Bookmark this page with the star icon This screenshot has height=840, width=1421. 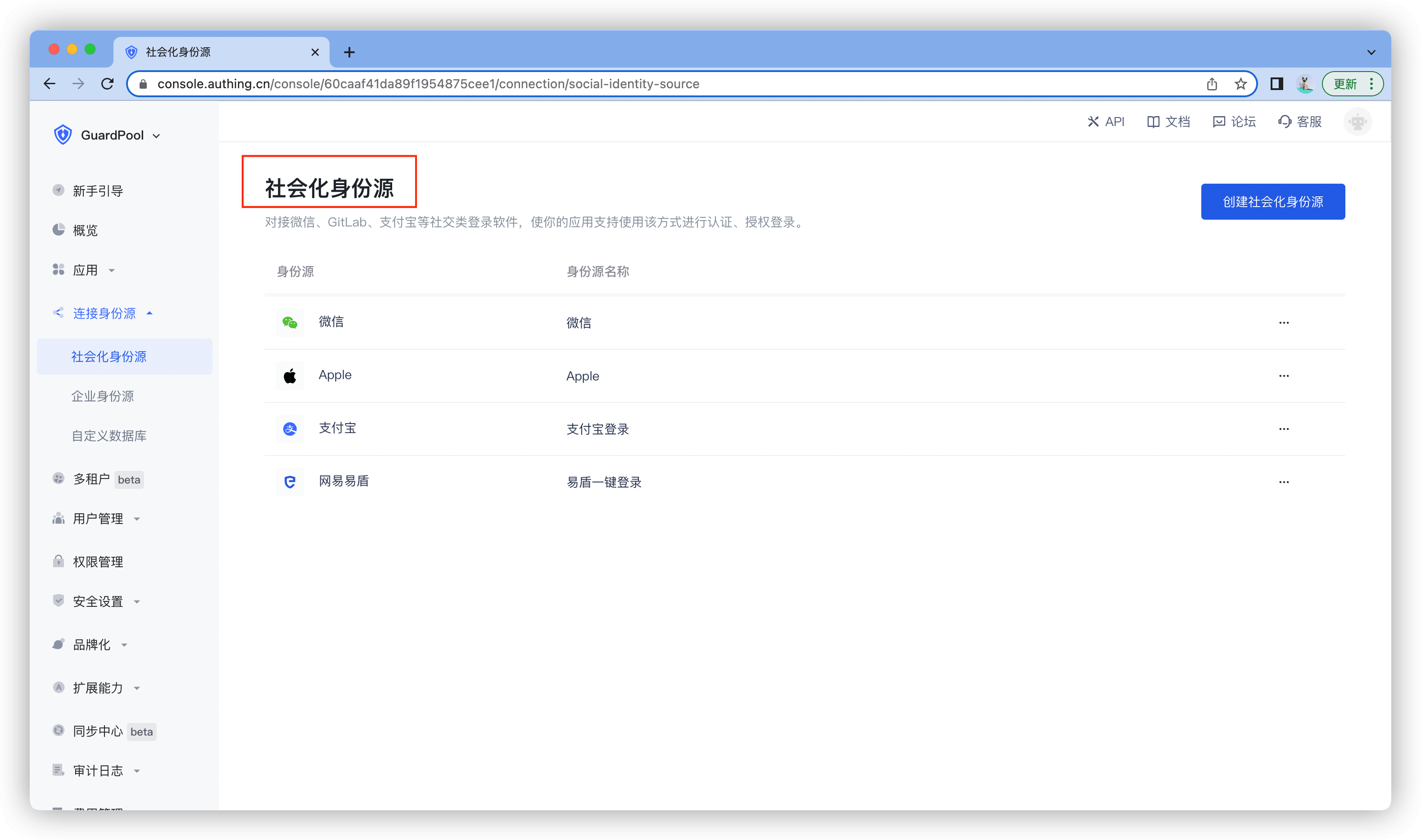tap(1240, 84)
